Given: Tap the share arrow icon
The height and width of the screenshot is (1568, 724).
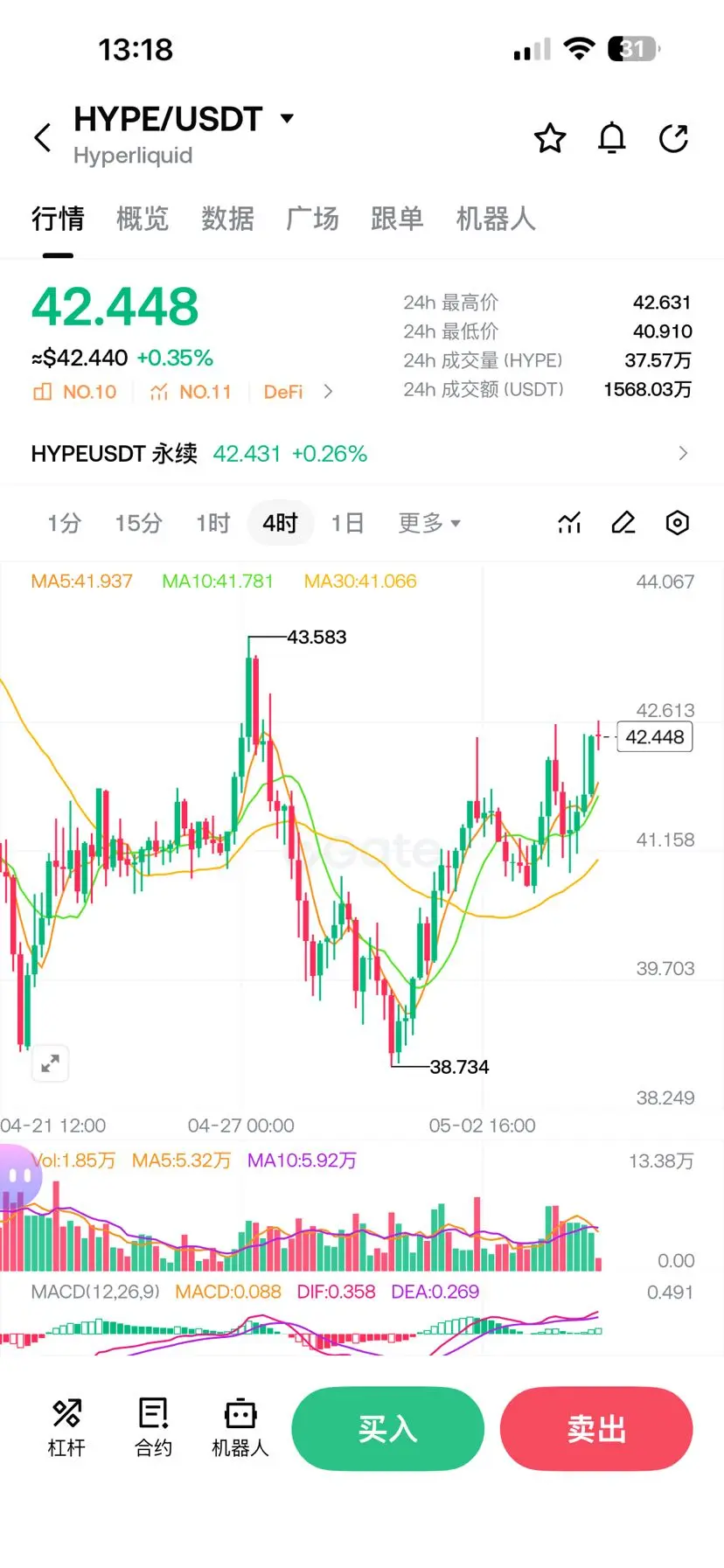Looking at the screenshot, I should (674, 138).
